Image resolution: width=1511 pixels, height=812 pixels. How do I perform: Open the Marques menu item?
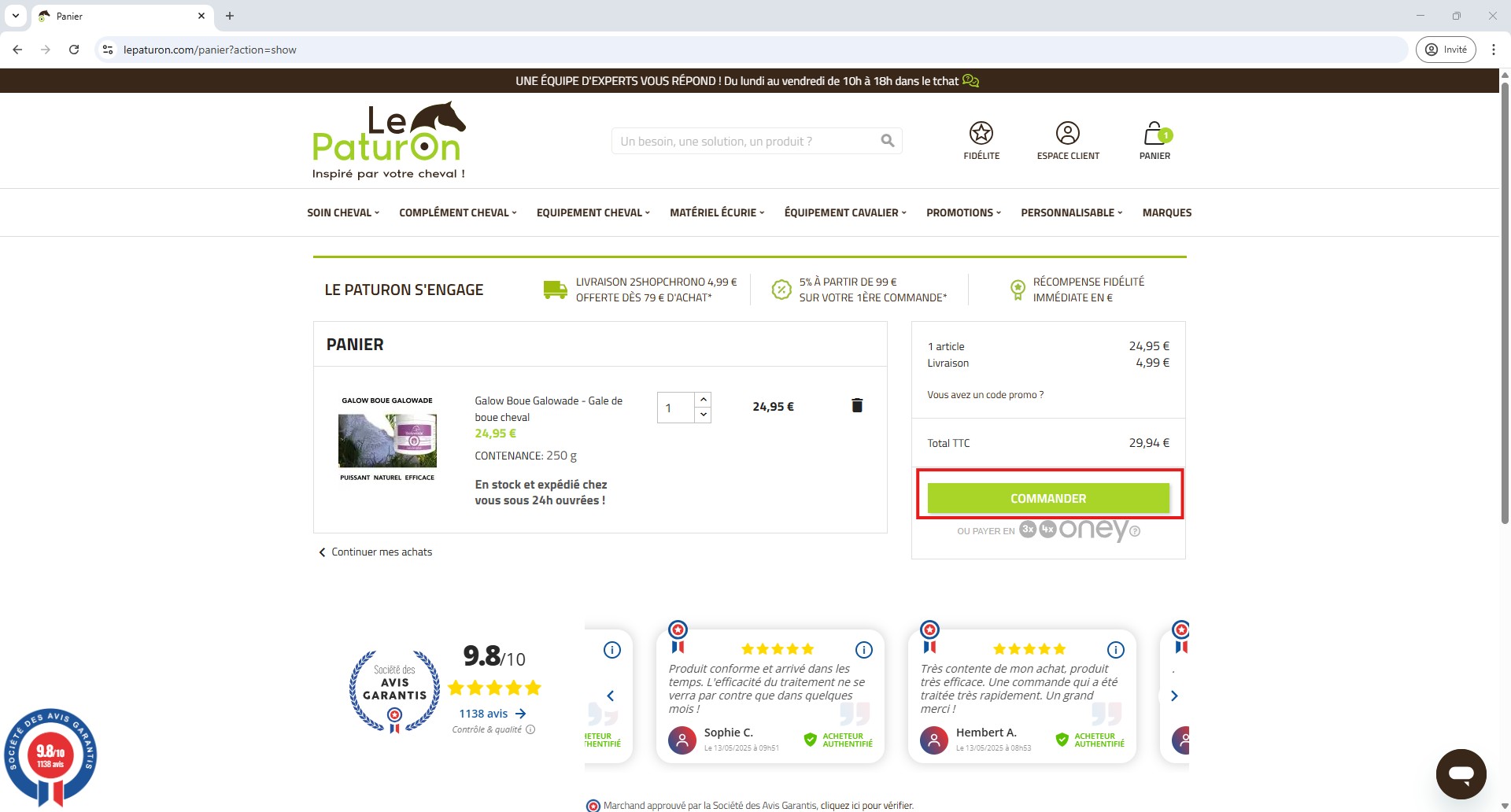tap(1166, 212)
